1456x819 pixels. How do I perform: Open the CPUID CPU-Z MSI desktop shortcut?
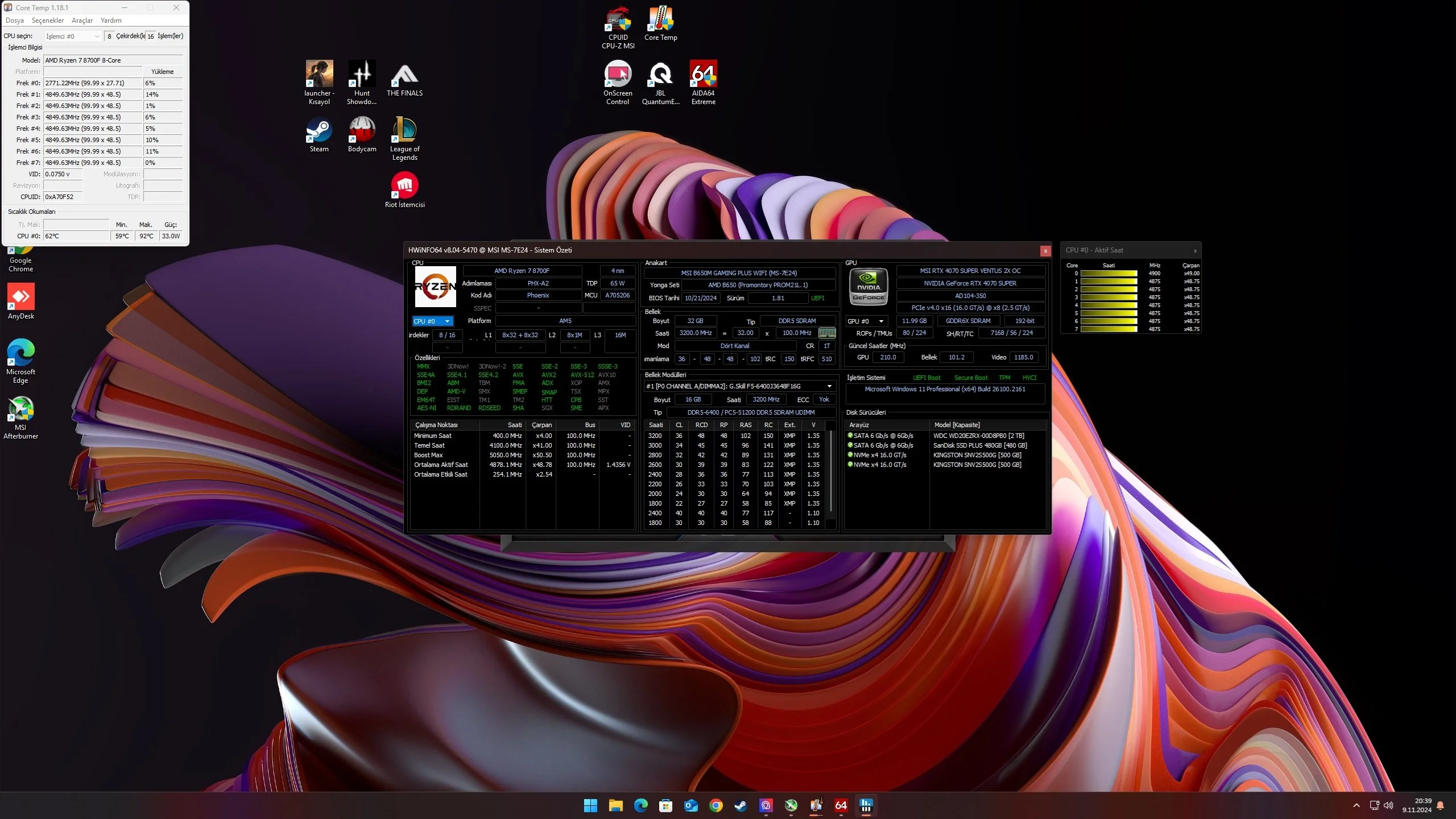tap(618, 27)
